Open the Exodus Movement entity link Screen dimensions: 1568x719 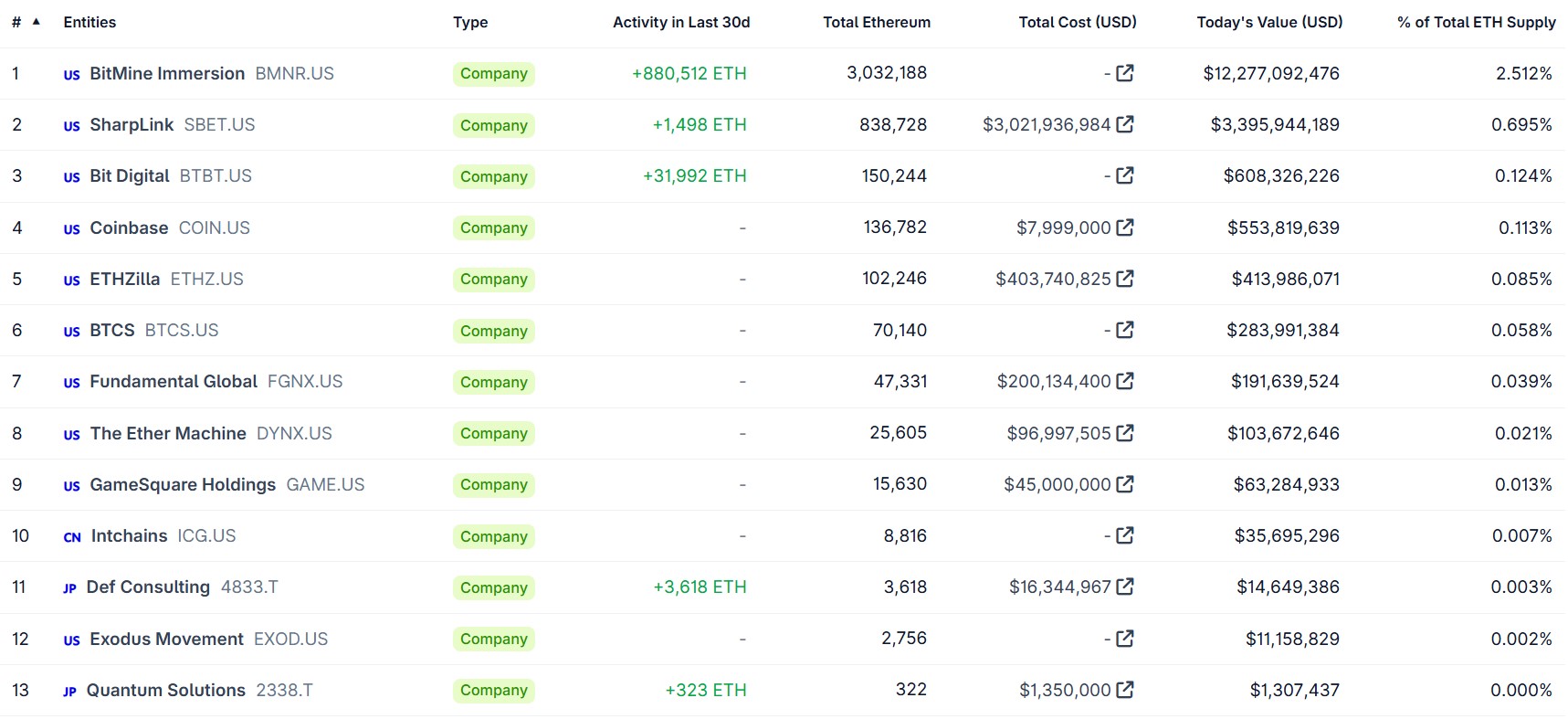point(166,639)
